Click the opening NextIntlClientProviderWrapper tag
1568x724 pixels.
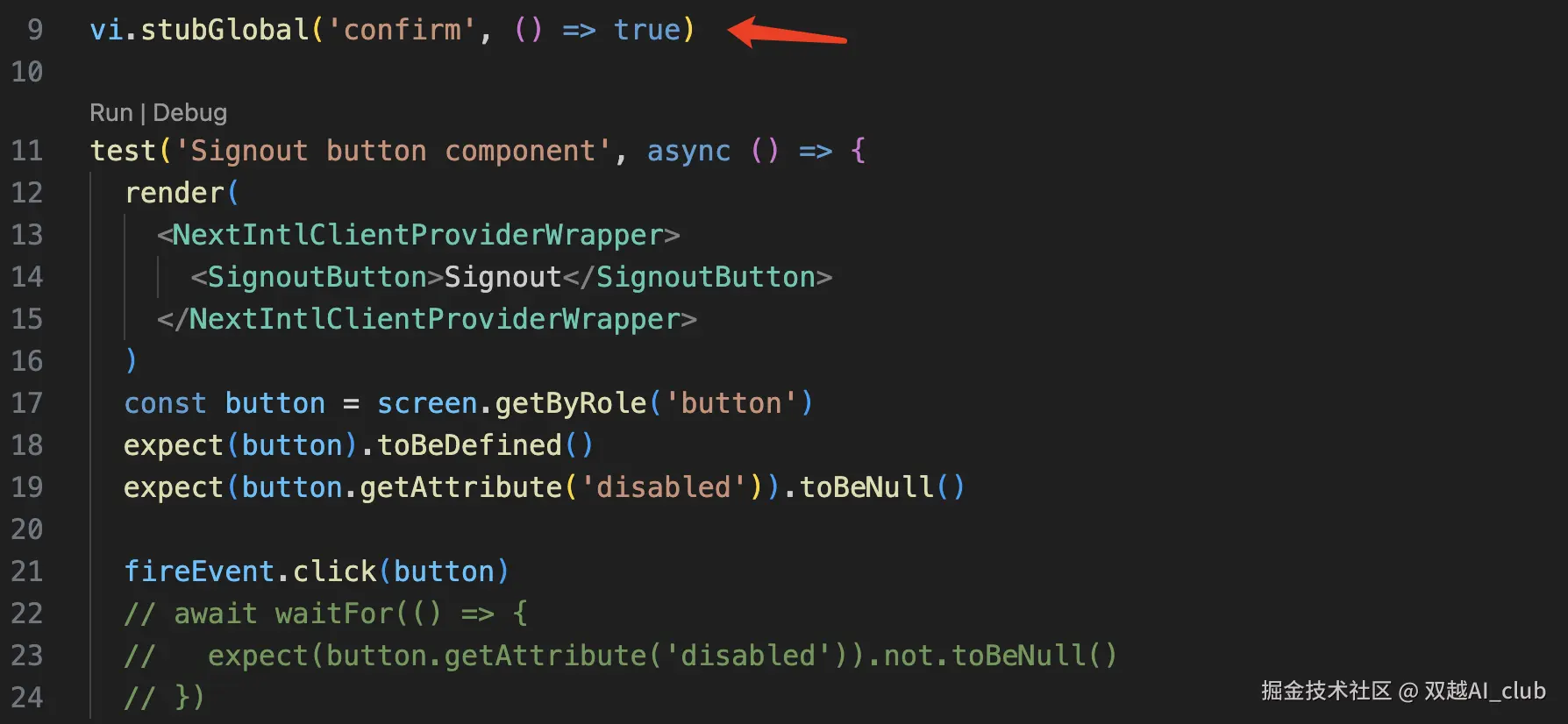417,235
